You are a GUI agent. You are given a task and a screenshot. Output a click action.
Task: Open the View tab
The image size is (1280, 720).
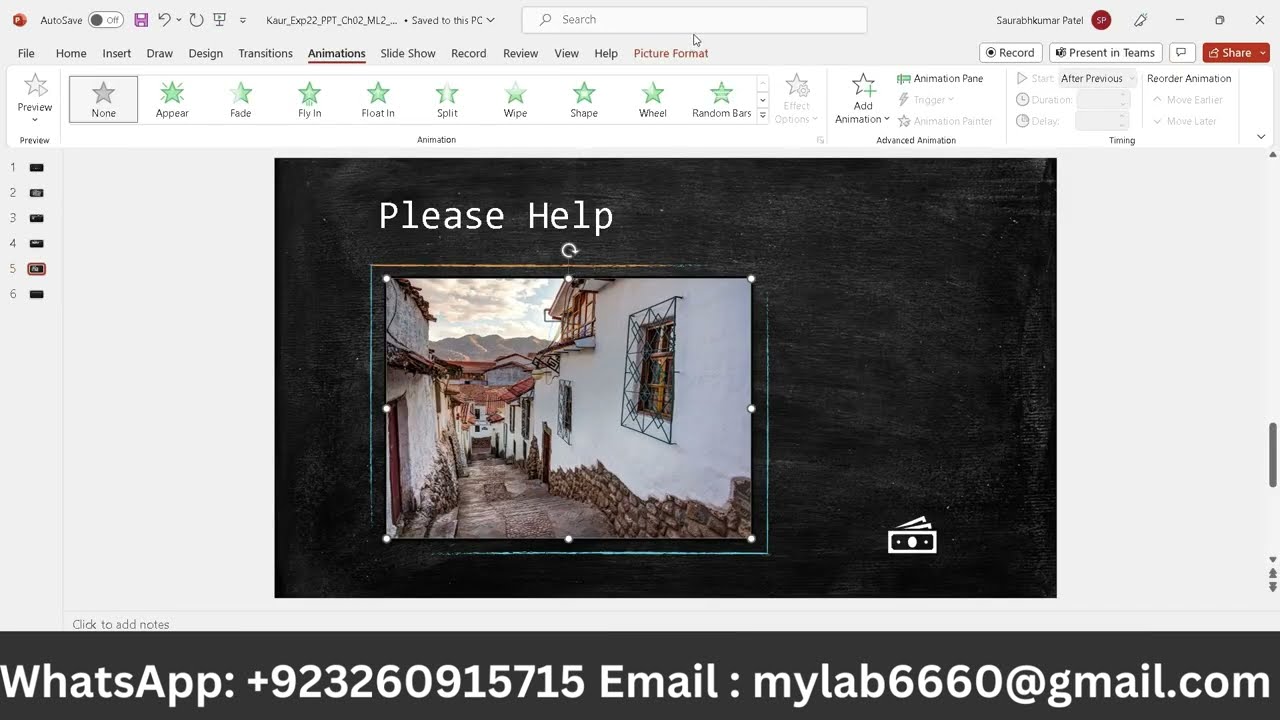click(566, 53)
